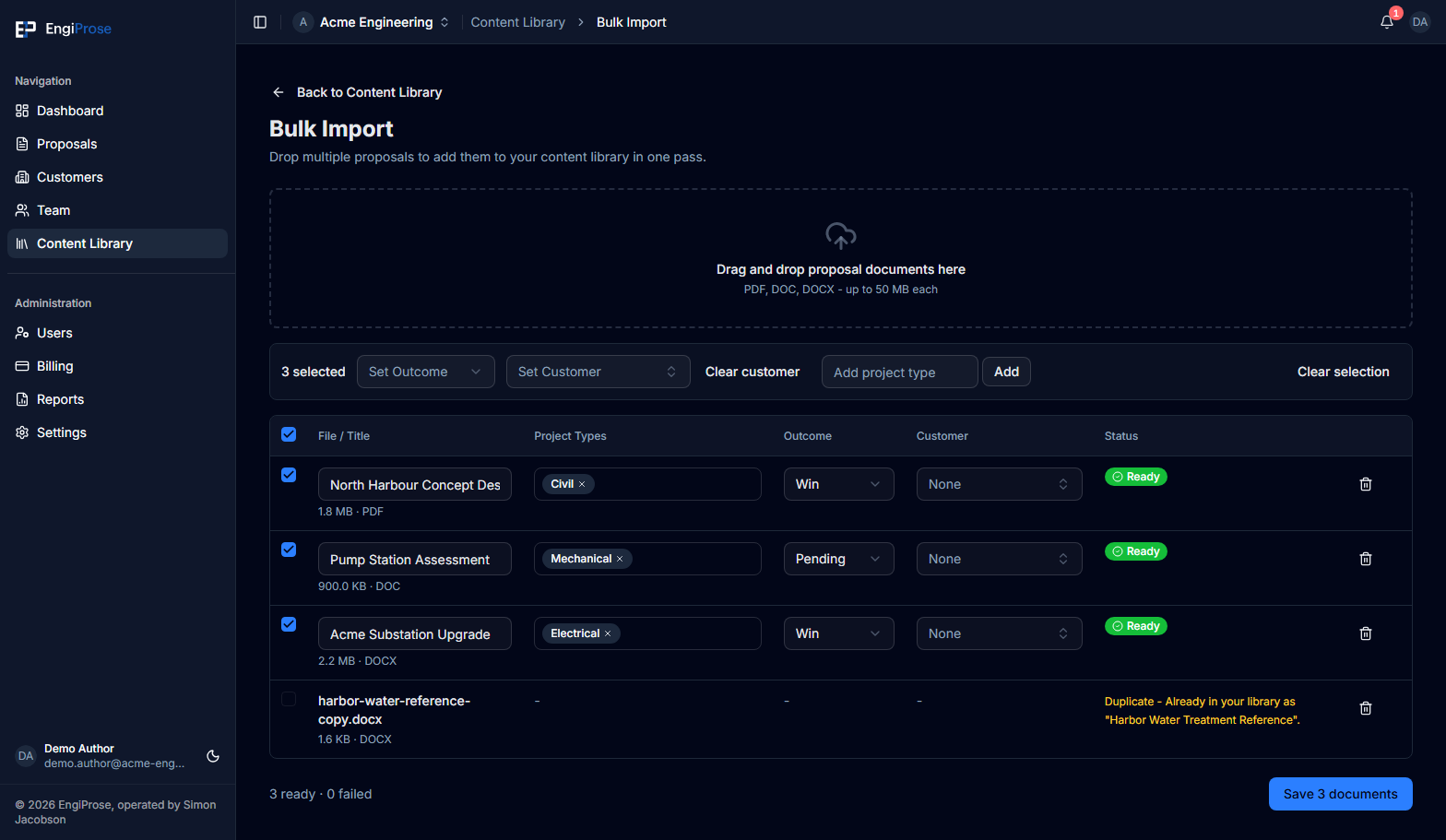
Task: Open the DA user avatar menu
Action: [1420, 22]
